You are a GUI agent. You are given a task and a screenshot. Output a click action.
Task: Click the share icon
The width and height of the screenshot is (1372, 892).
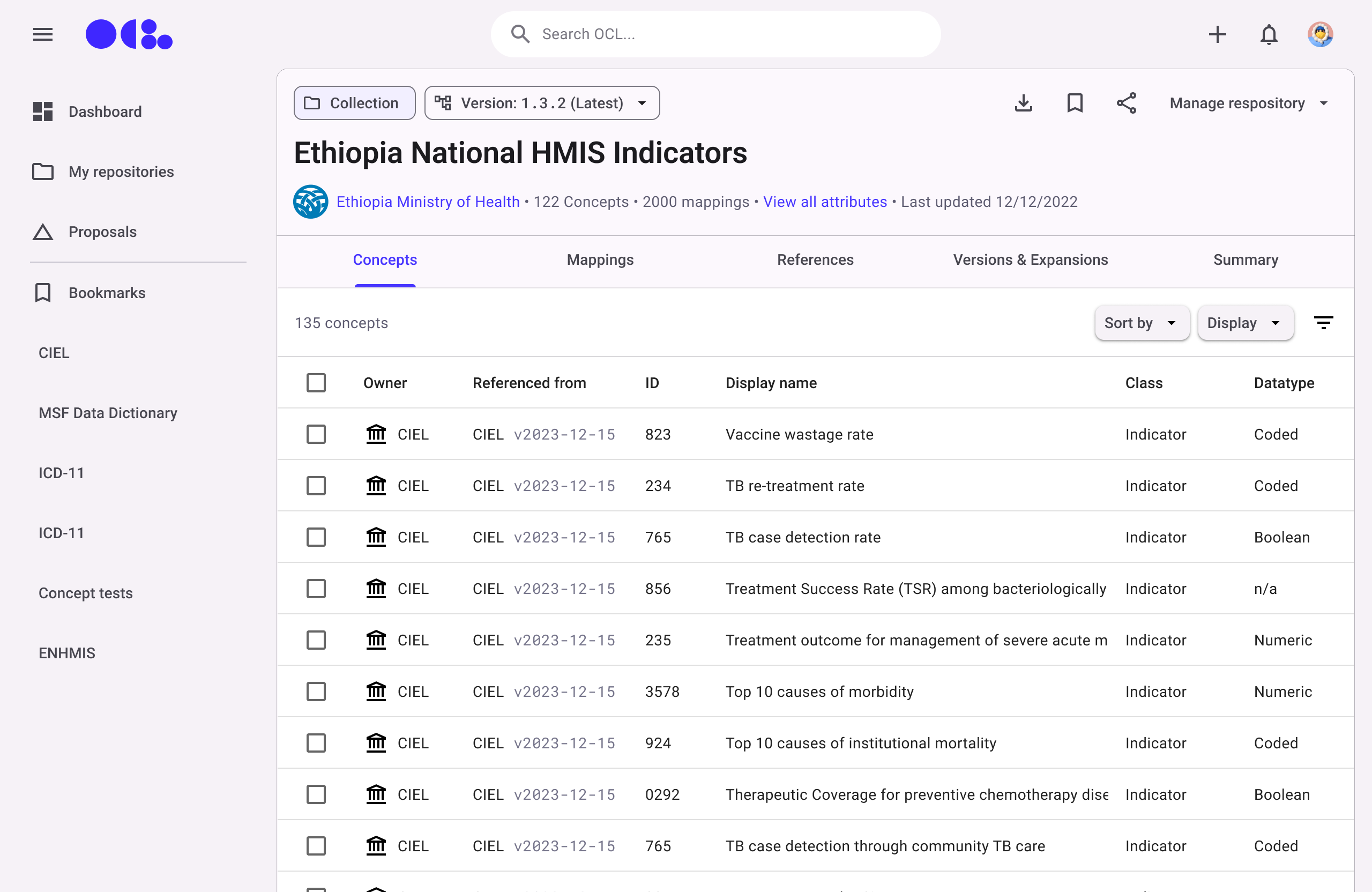tap(1126, 103)
